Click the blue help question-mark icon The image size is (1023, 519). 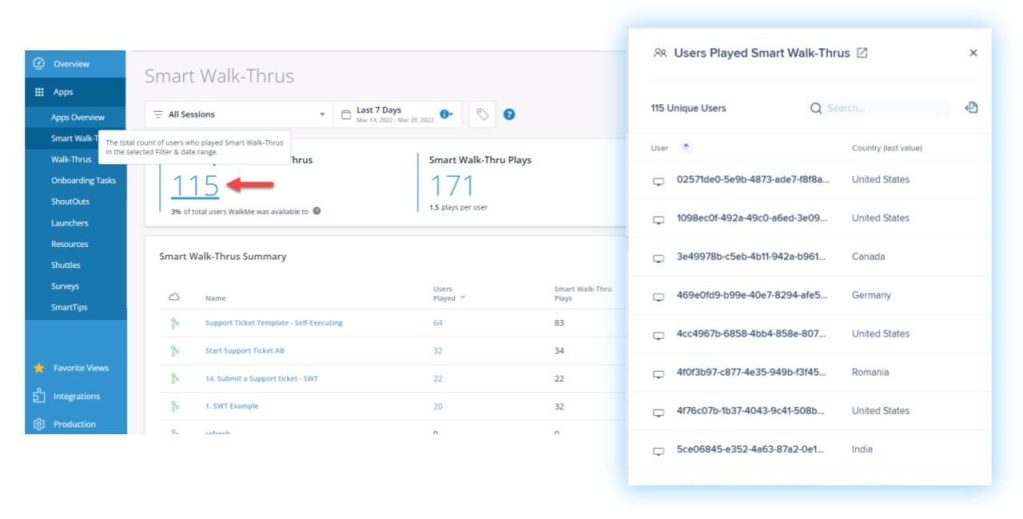(509, 115)
